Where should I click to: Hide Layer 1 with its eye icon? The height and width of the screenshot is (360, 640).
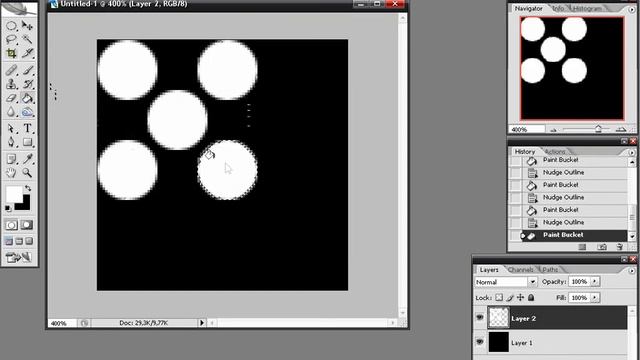pyautogui.click(x=480, y=342)
